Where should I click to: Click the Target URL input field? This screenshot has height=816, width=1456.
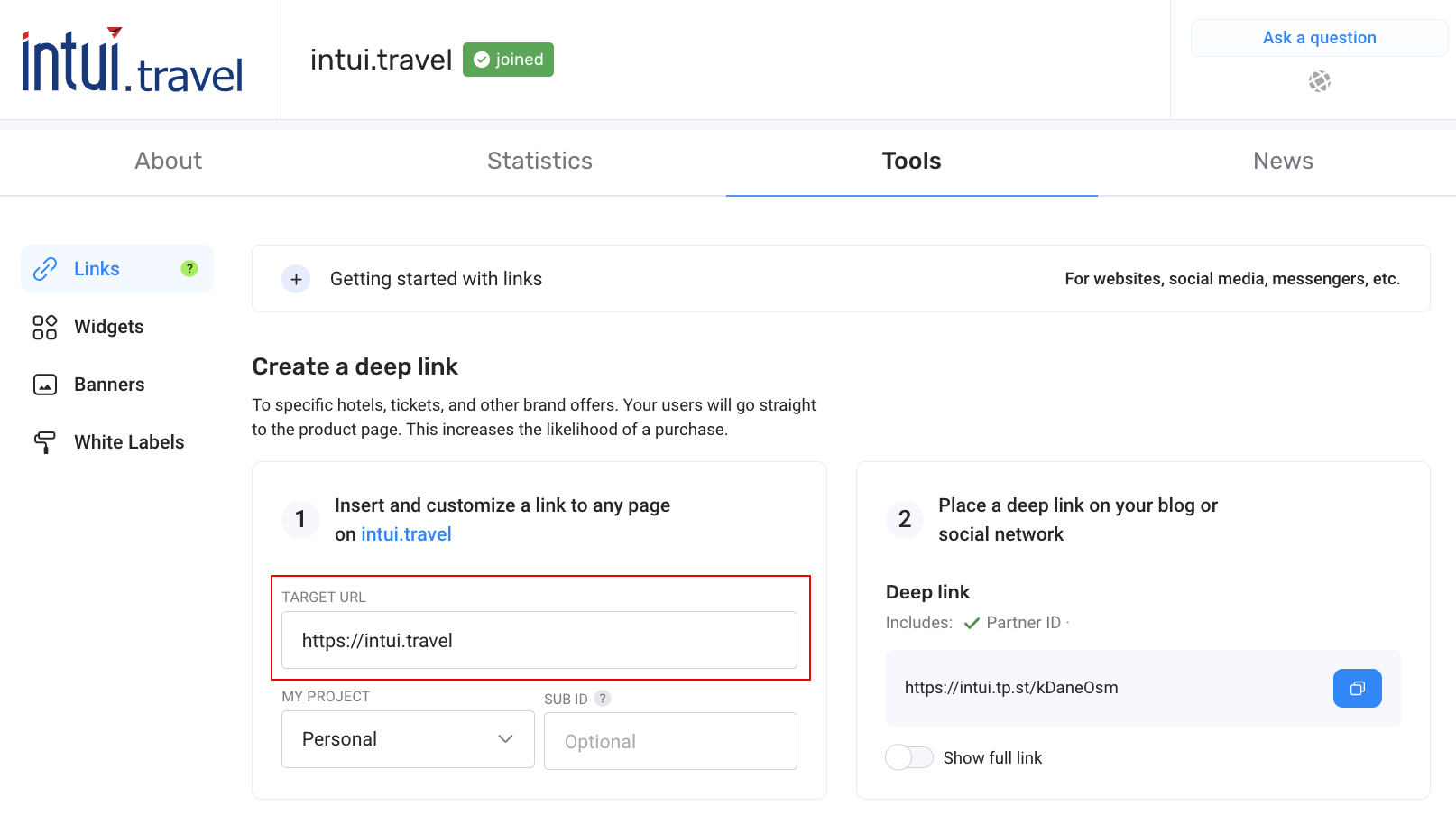[539, 640]
